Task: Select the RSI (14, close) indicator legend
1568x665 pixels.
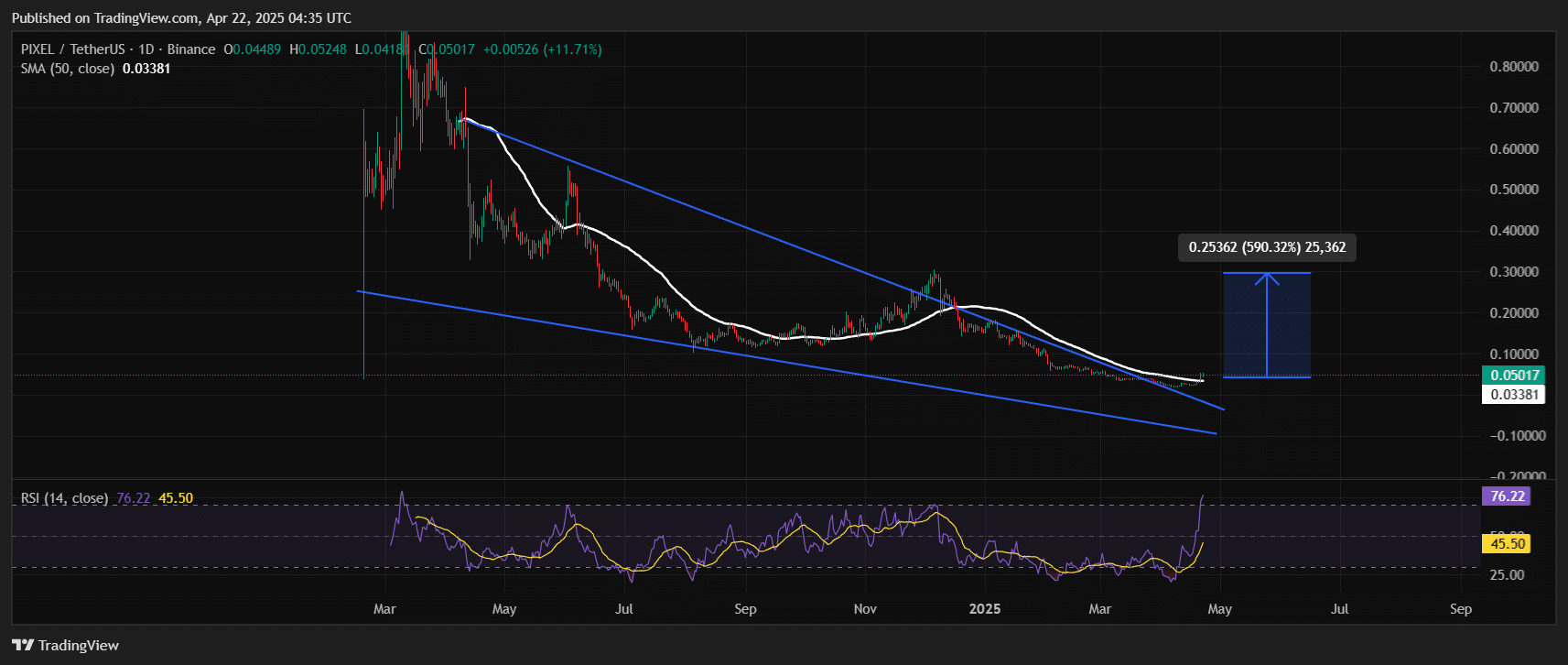Action: click(64, 498)
